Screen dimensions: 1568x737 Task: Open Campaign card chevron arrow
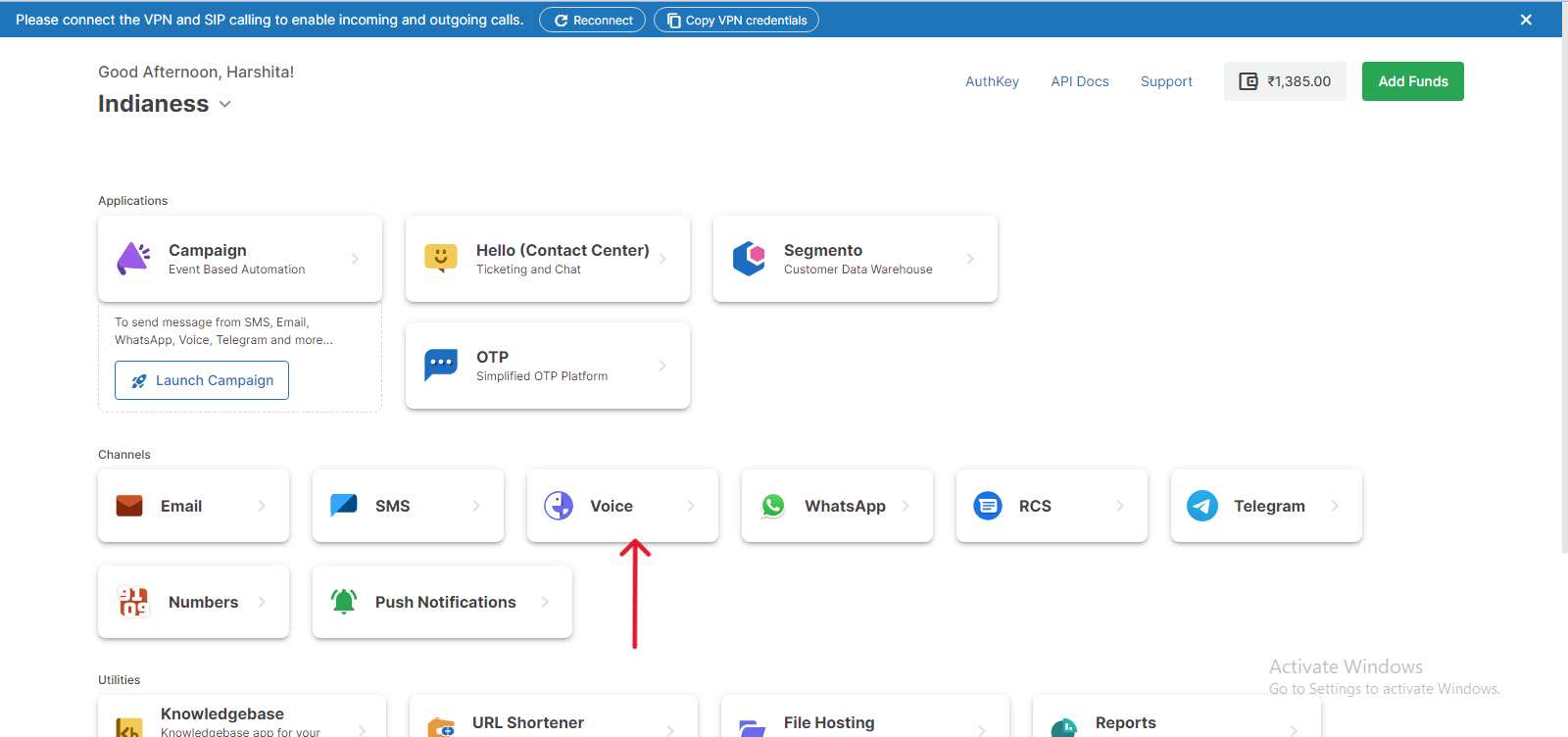click(355, 259)
